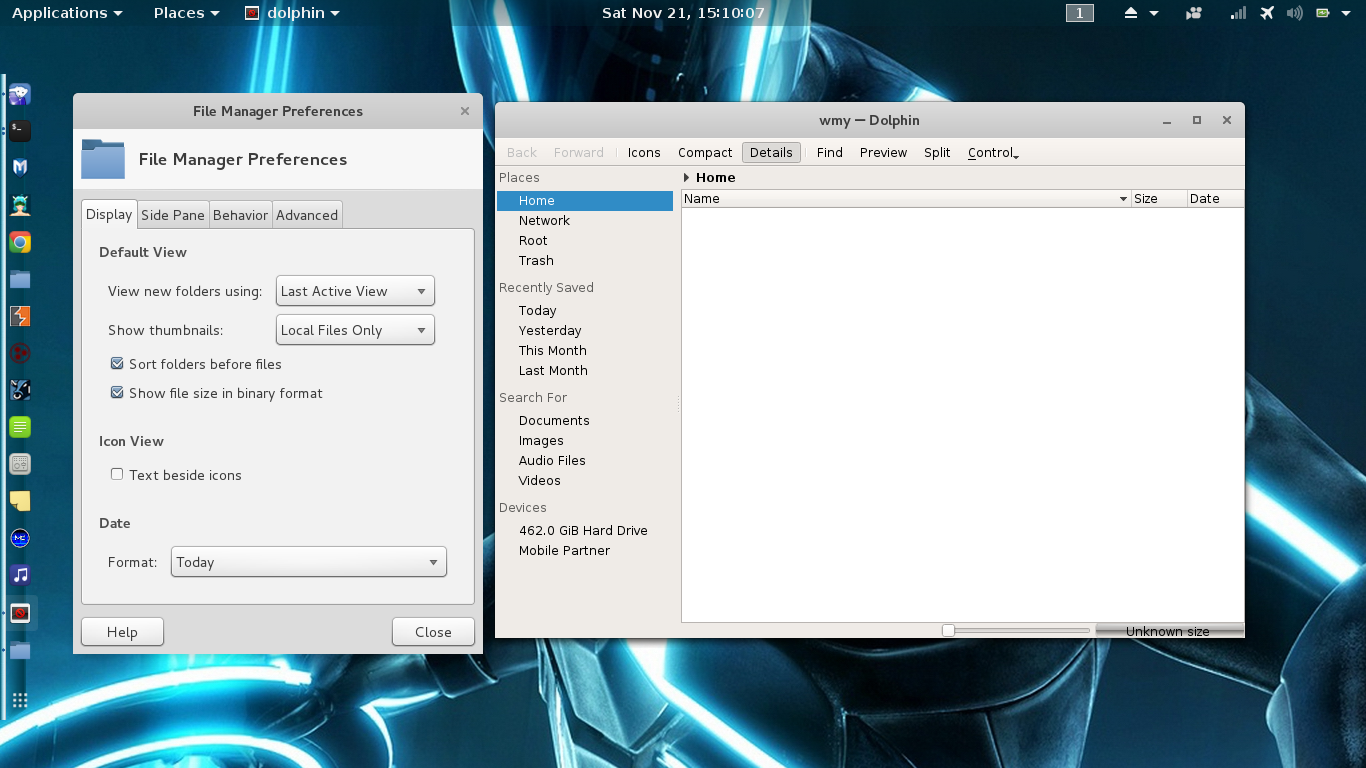This screenshot has height=768, width=1366.
Task: Open the Places menu in top panel
Action: pyautogui.click(x=186, y=13)
